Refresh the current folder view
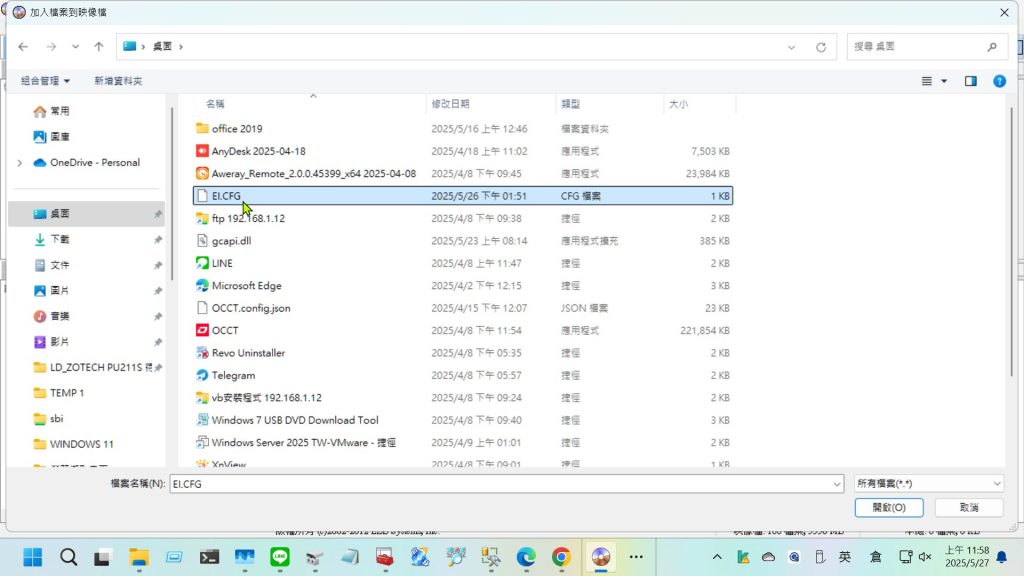 click(821, 47)
